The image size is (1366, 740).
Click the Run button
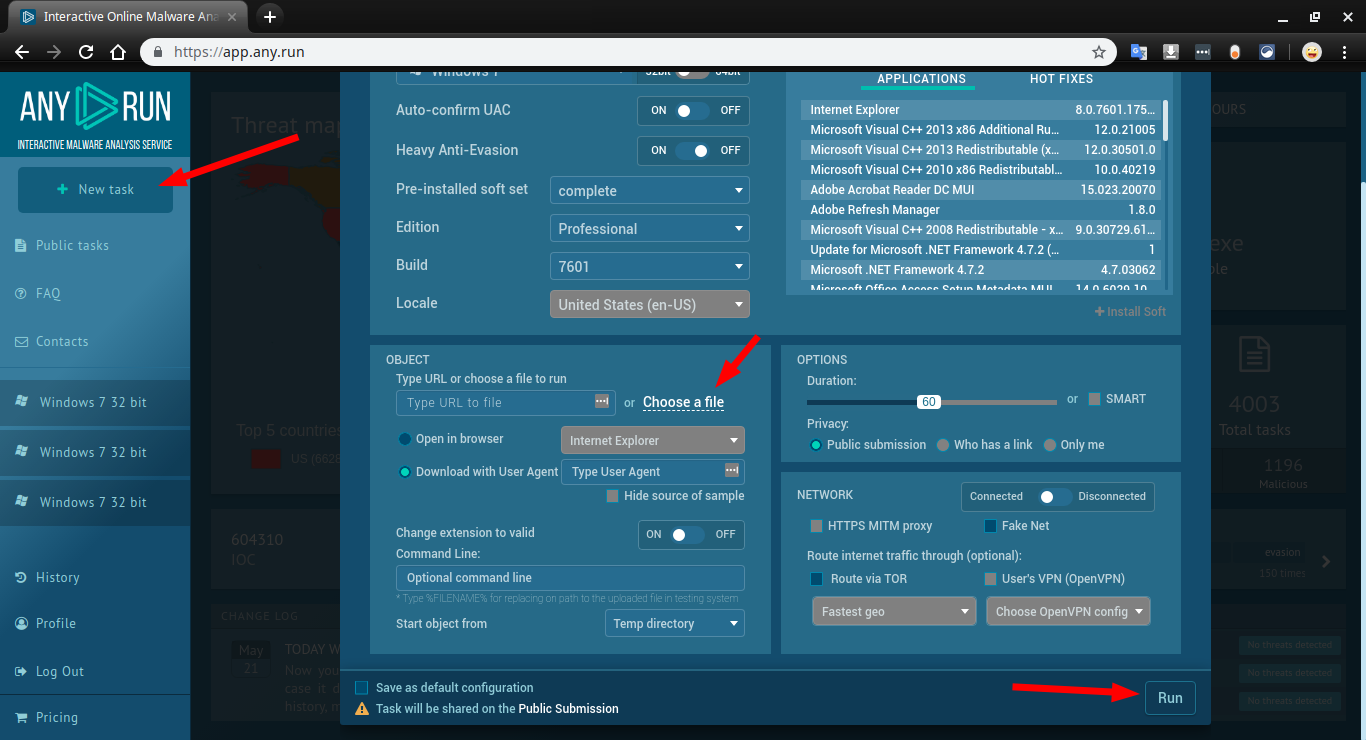click(x=1170, y=698)
